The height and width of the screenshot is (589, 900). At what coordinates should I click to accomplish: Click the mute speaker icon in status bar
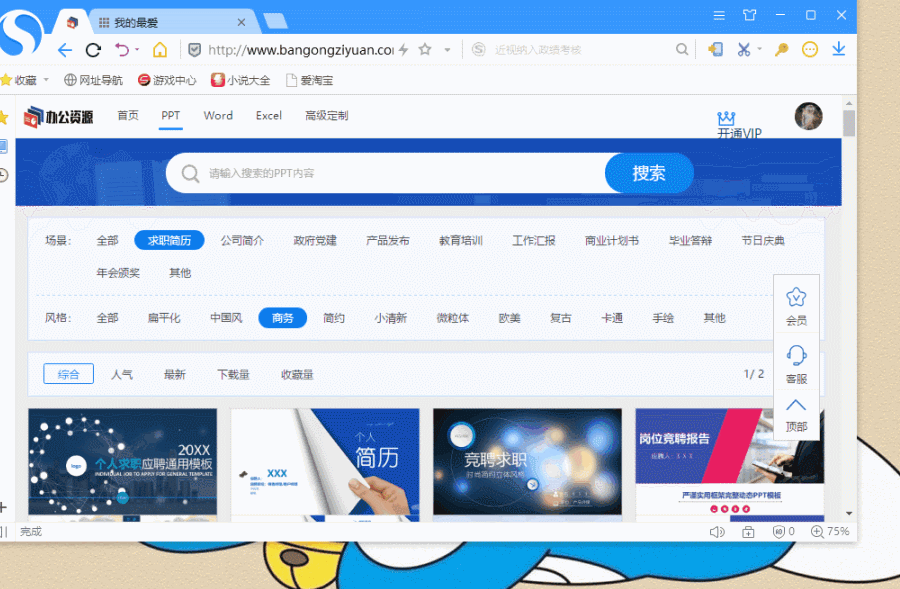[x=716, y=531]
